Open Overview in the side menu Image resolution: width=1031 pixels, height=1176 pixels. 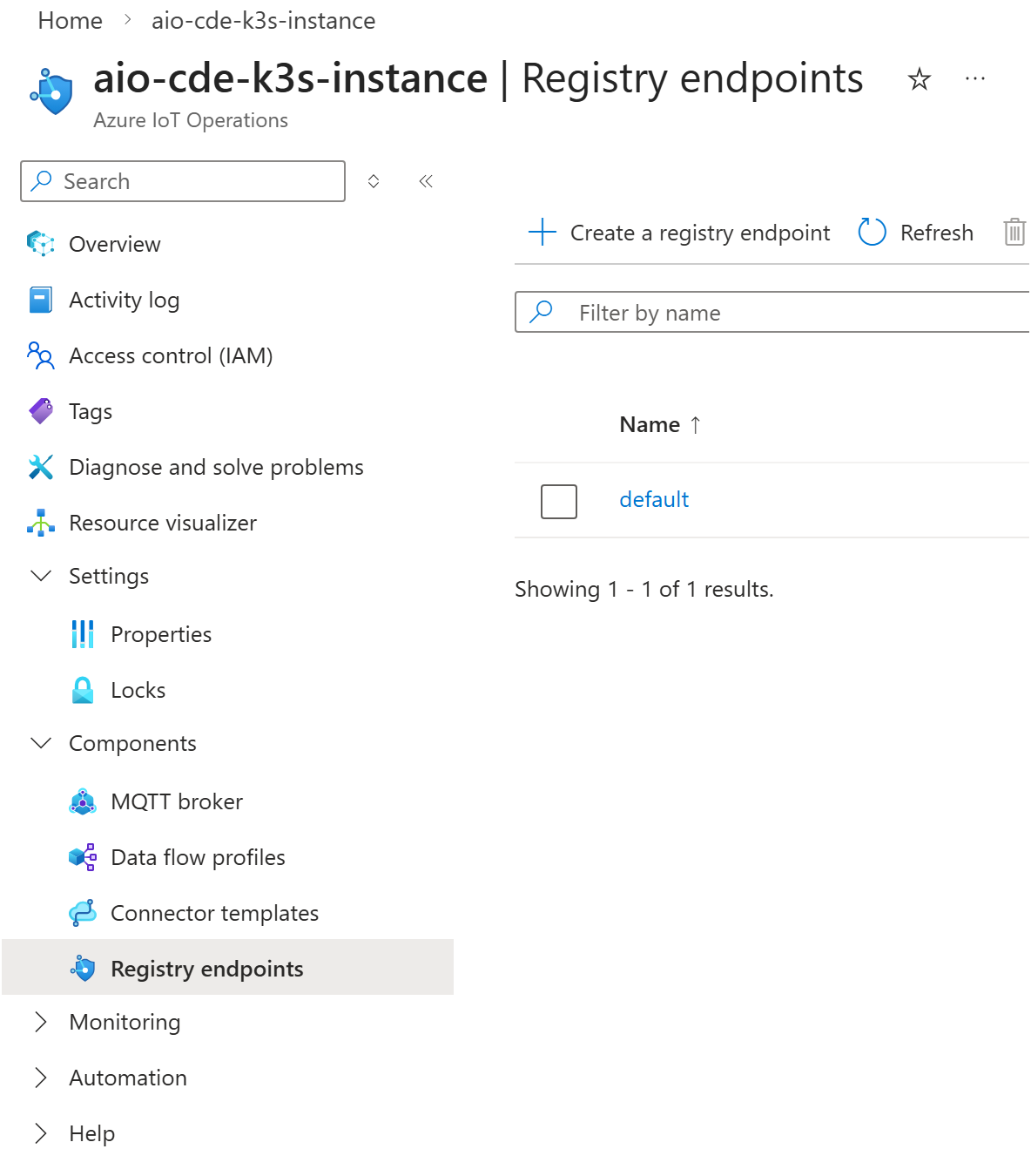[115, 244]
